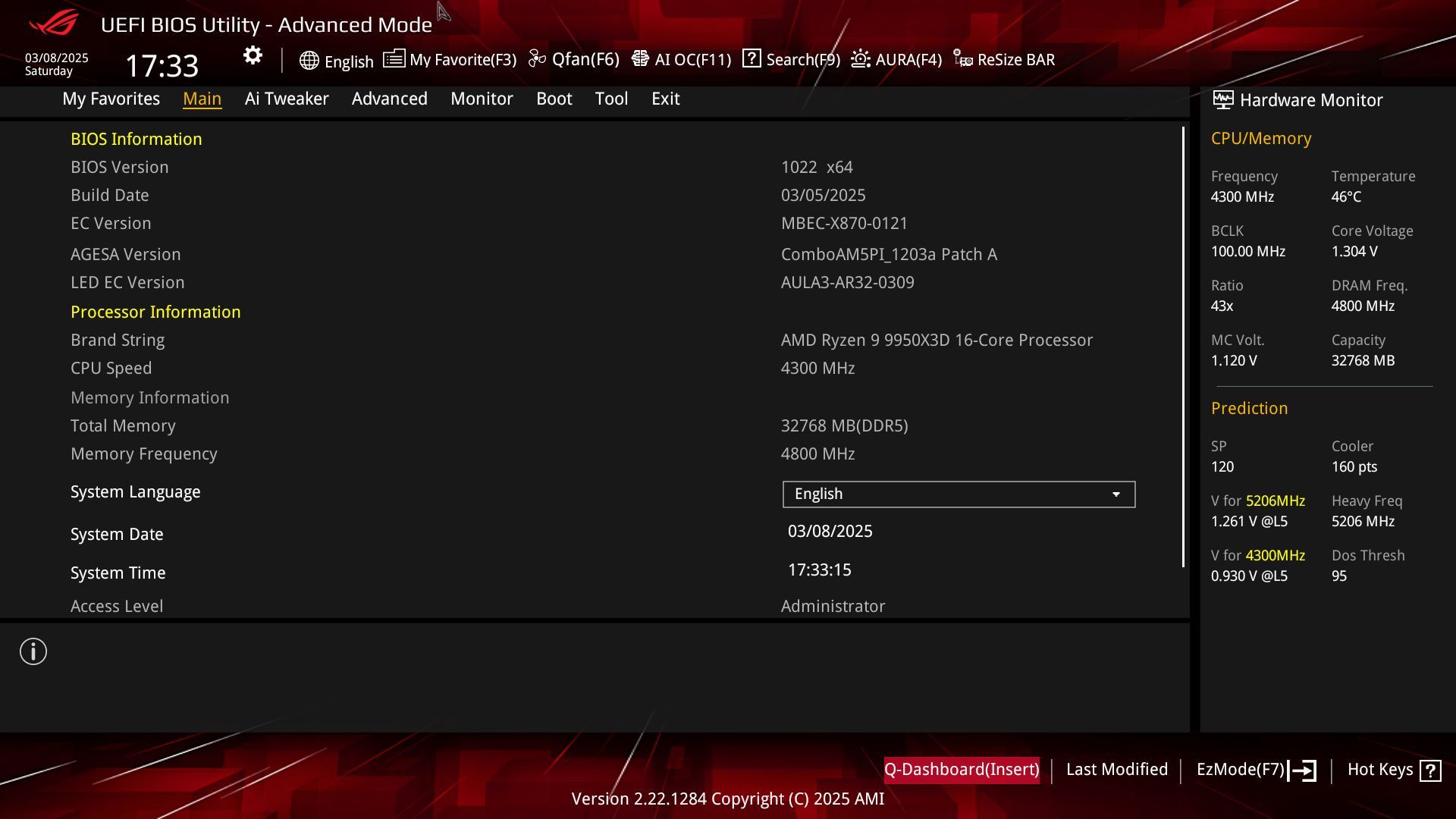Image resolution: width=1456 pixels, height=819 pixels.
Task: Click the Prediction heading in Hardware Monitor
Action: [x=1250, y=409]
